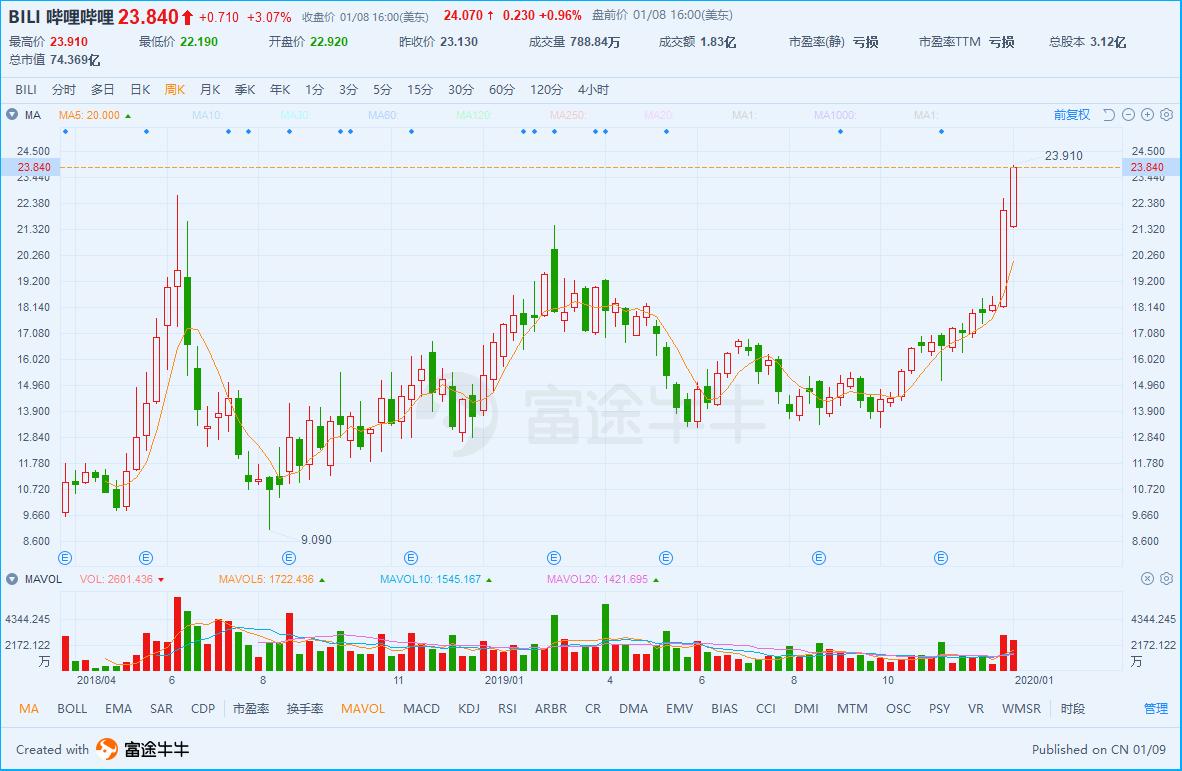Toggle the MACD indicator
The image size is (1182, 771).
point(421,708)
